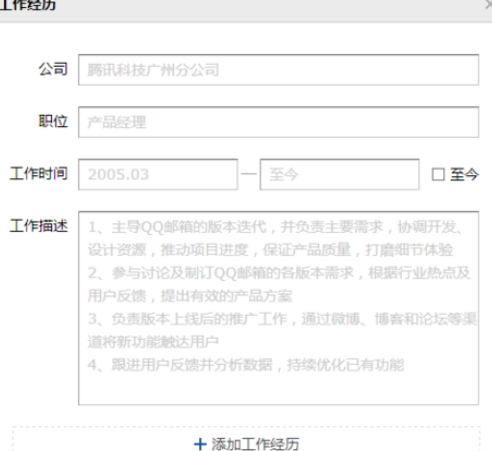
Task: Click the 公司 company name input field
Action: 279,70
